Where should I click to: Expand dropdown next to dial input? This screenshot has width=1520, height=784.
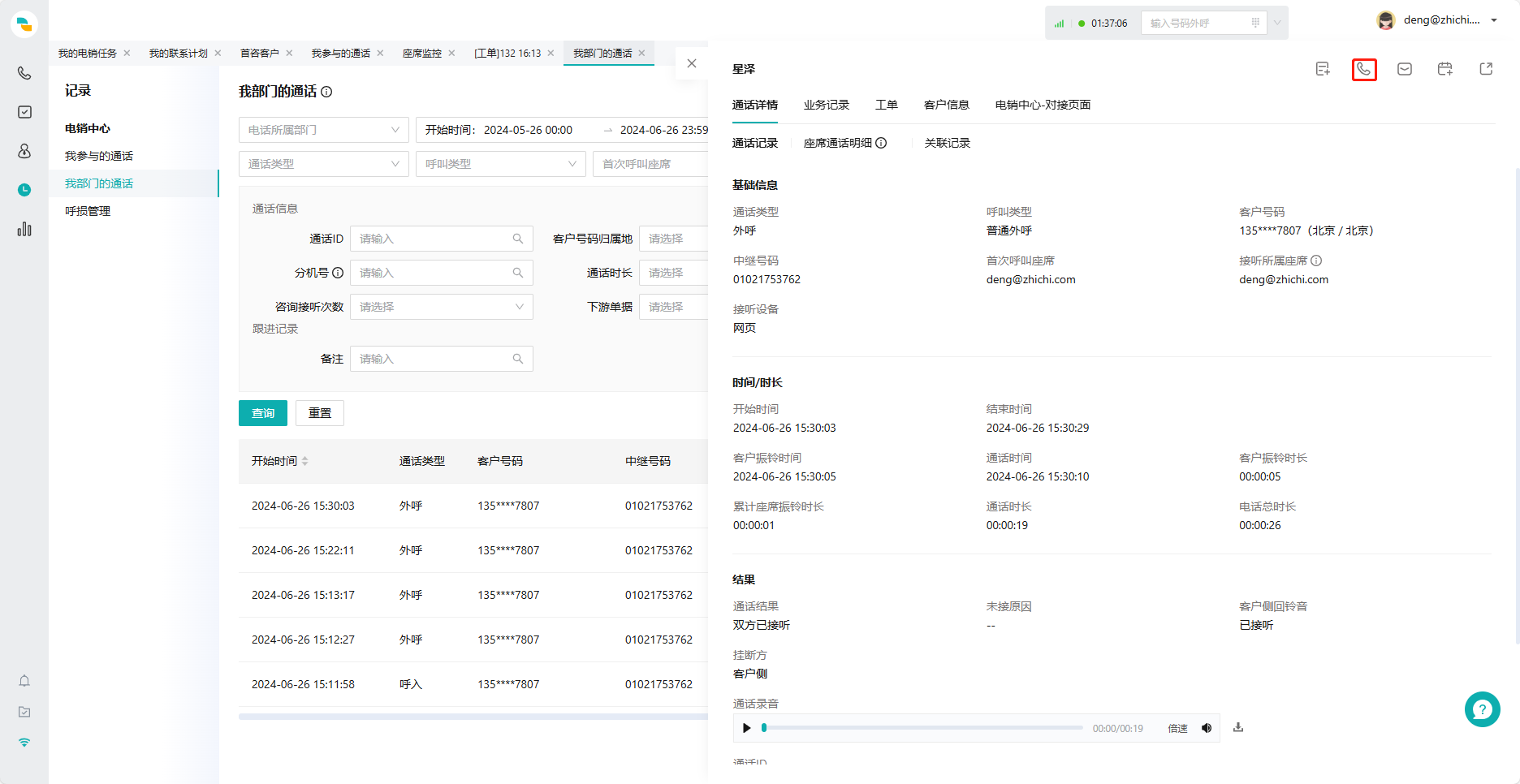tap(1277, 23)
